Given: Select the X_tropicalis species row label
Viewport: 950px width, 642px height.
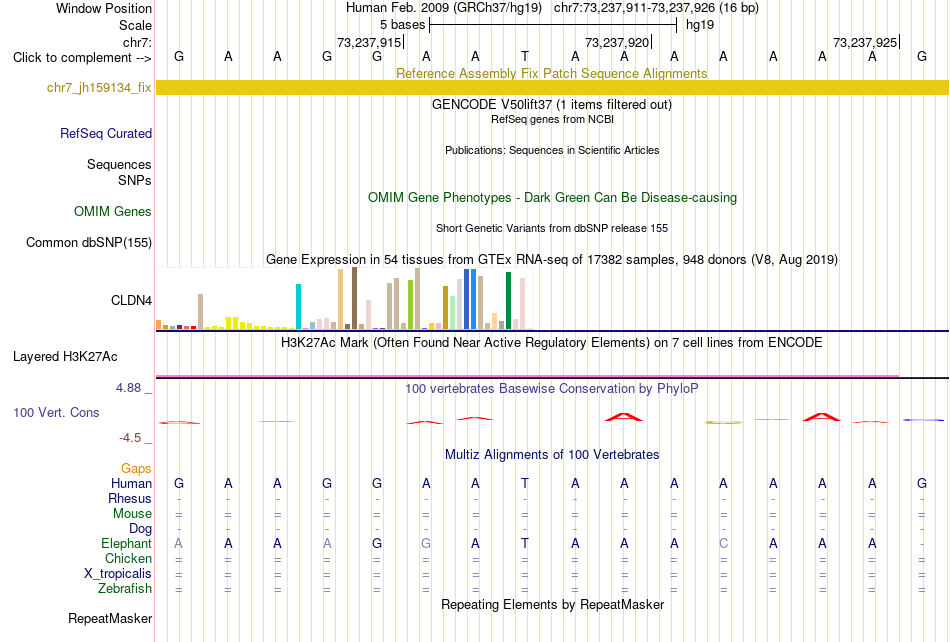Looking at the screenshot, I should pos(118,574).
